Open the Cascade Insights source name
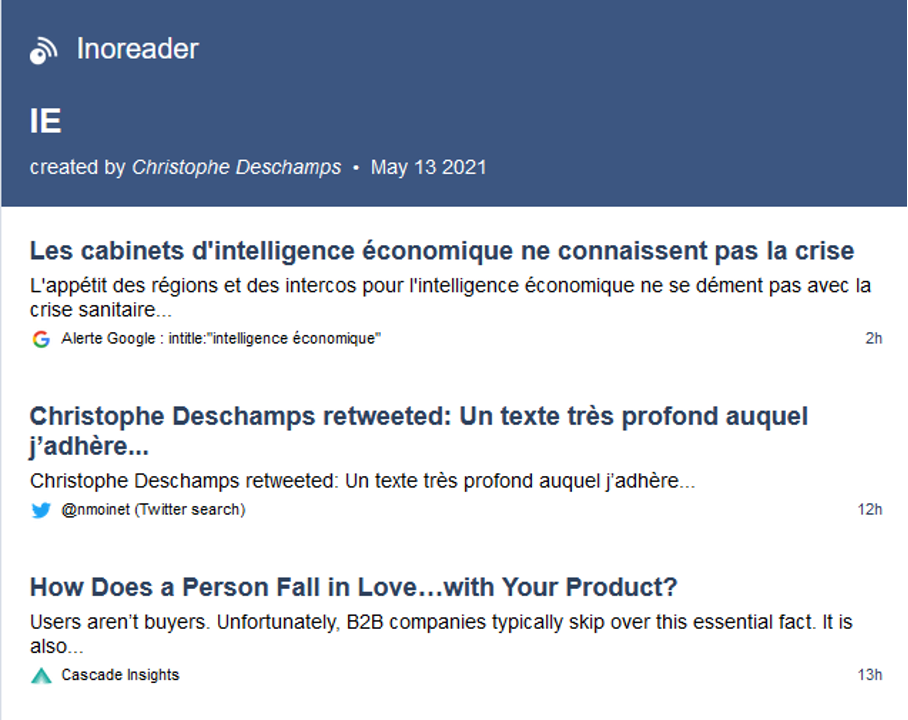The height and width of the screenshot is (720, 908). point(120,675)
